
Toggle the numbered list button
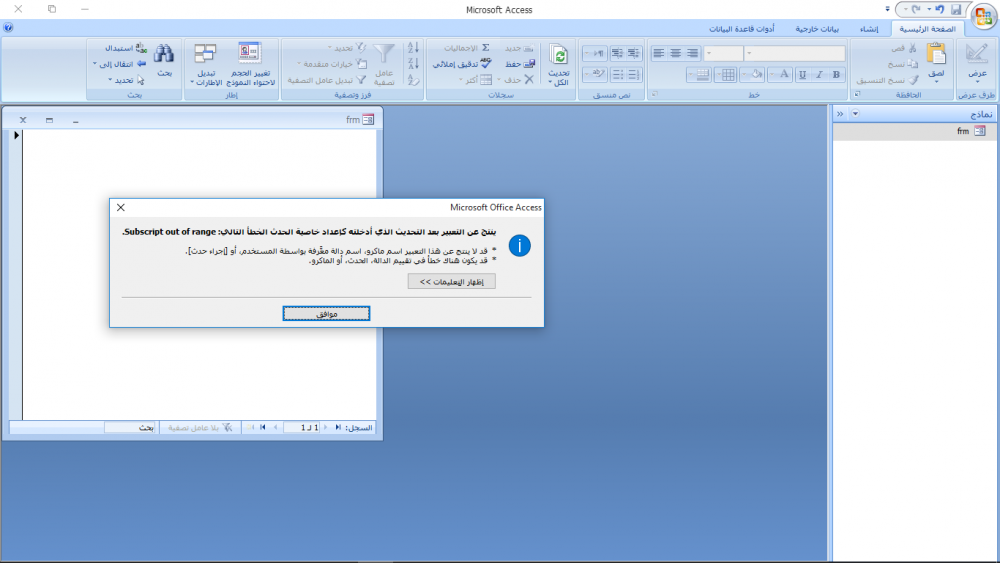633,75
